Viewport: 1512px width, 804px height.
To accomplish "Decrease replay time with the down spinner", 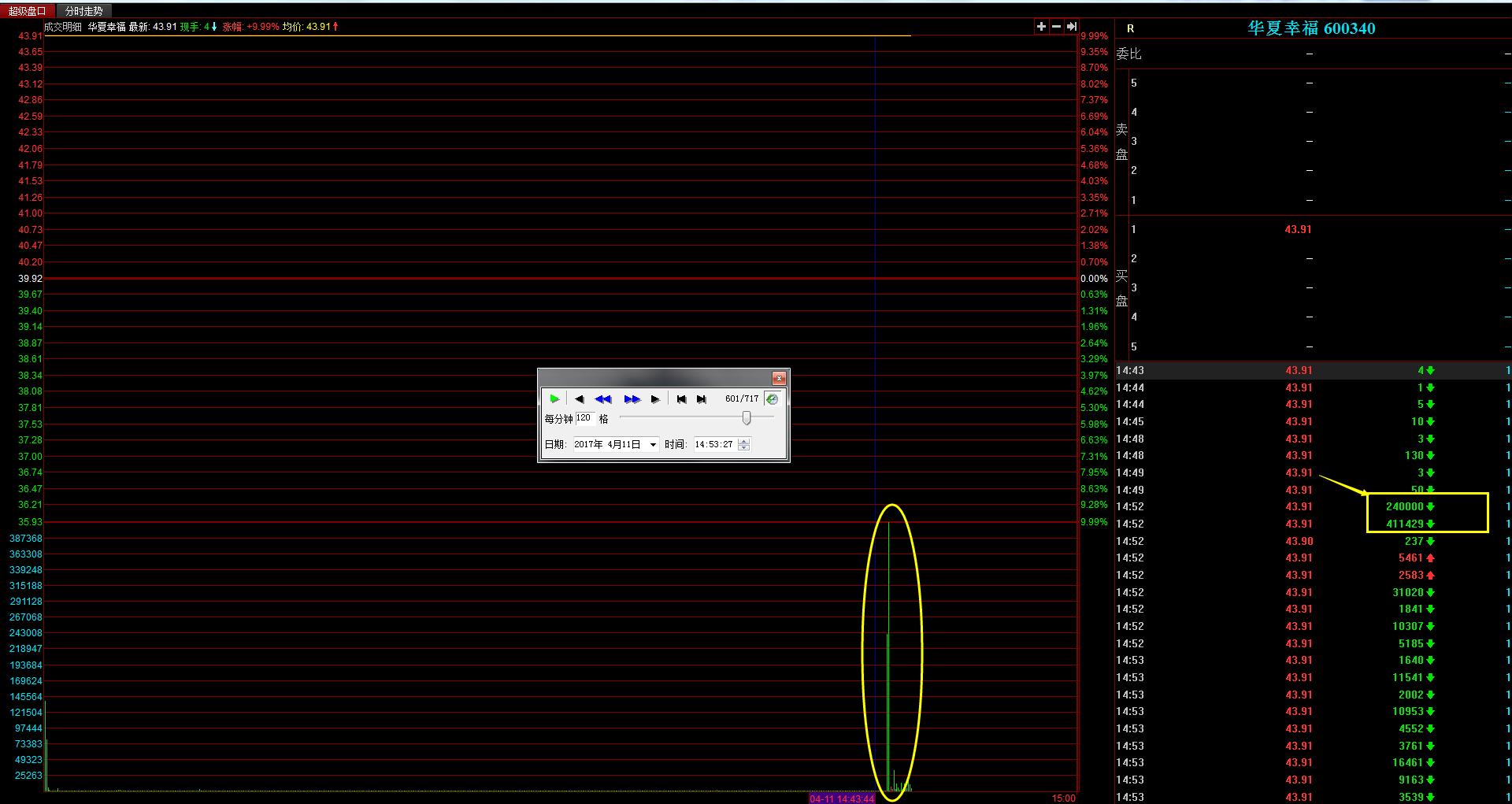I will click(744, 448).
